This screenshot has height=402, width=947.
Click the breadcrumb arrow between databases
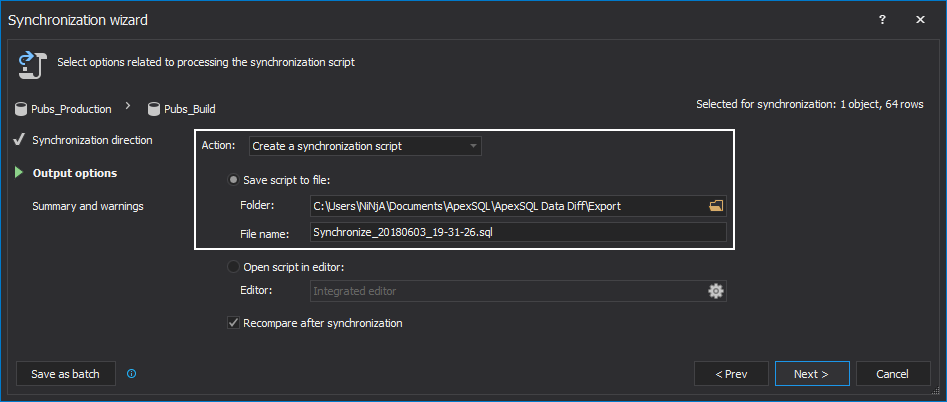click(x=129, y=106)
